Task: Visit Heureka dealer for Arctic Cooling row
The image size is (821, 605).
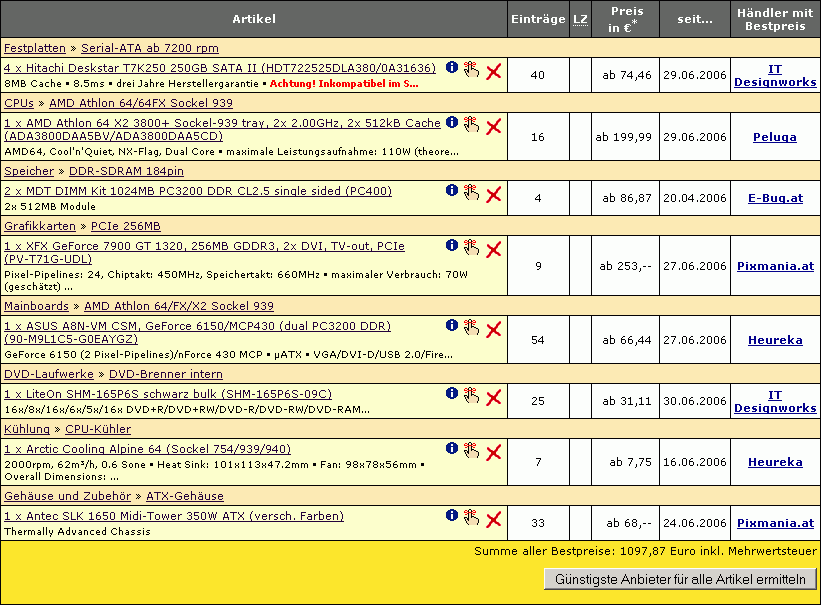Action: (x=775, y=463)
